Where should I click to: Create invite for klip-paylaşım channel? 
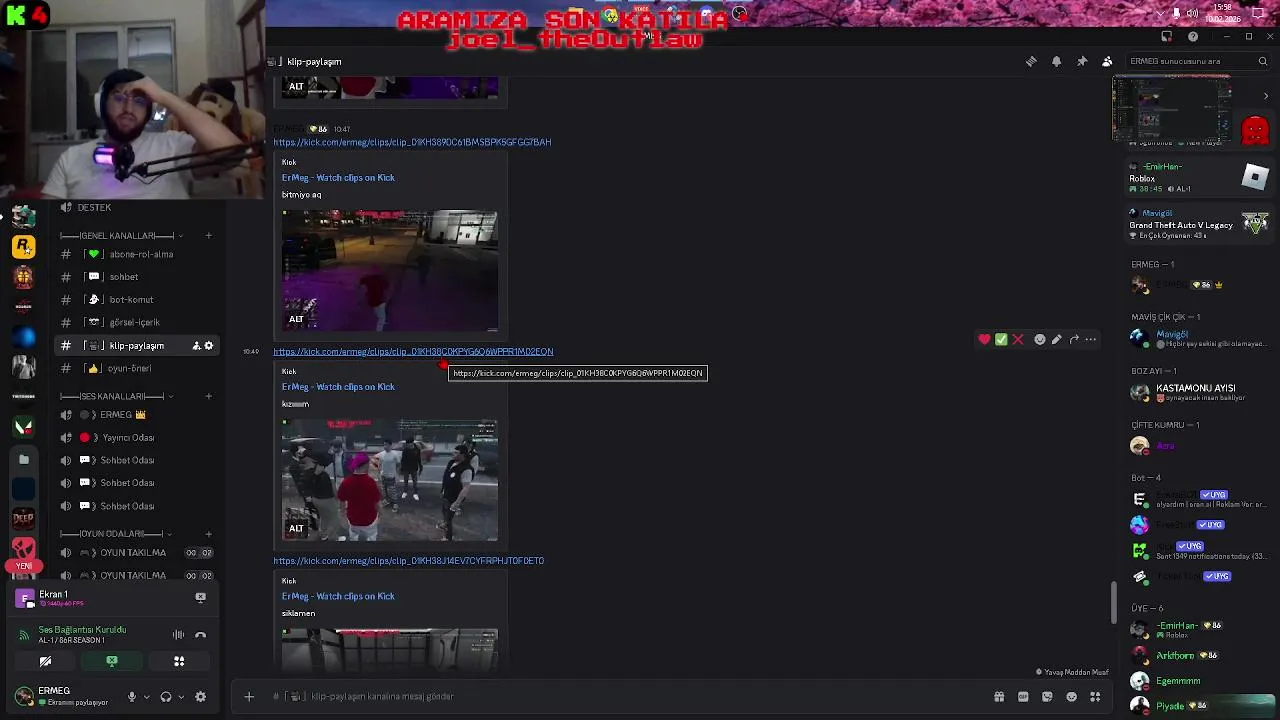(196, 346)
